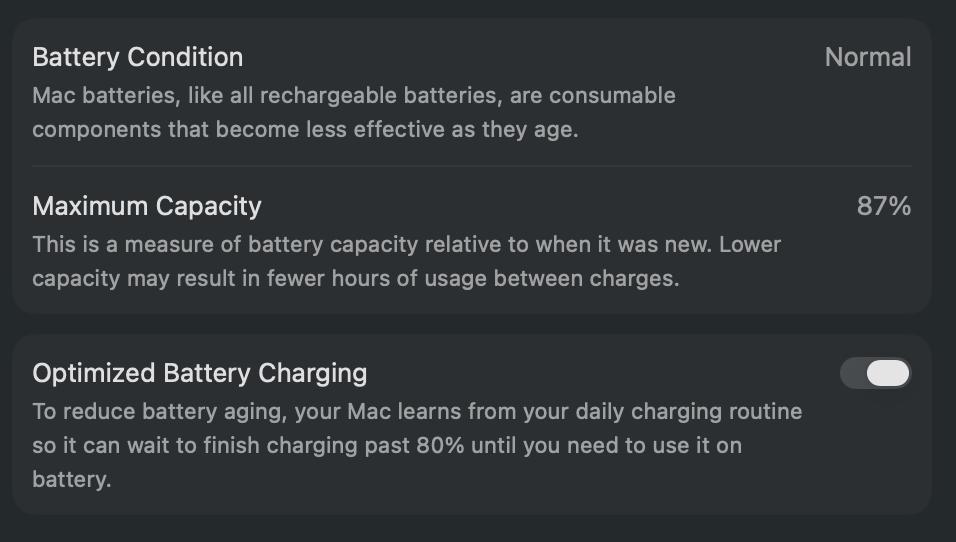
Task: Click the text line starting "Mac batteries, like"
Action: coord(354,96)
